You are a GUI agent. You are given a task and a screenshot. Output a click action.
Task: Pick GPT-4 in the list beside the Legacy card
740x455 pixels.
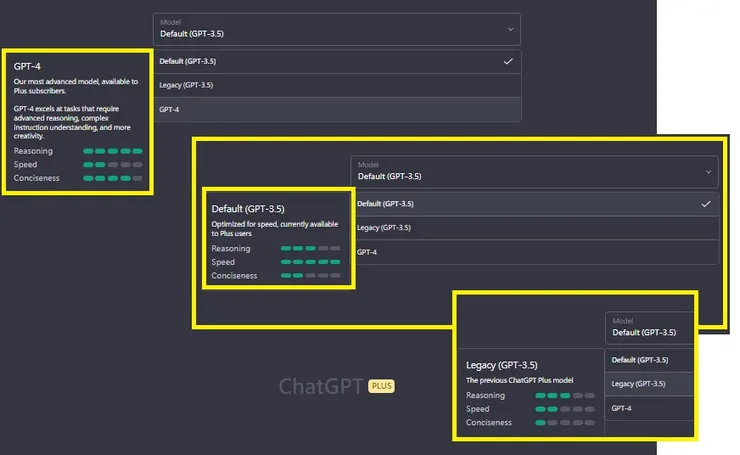(649, 408)
